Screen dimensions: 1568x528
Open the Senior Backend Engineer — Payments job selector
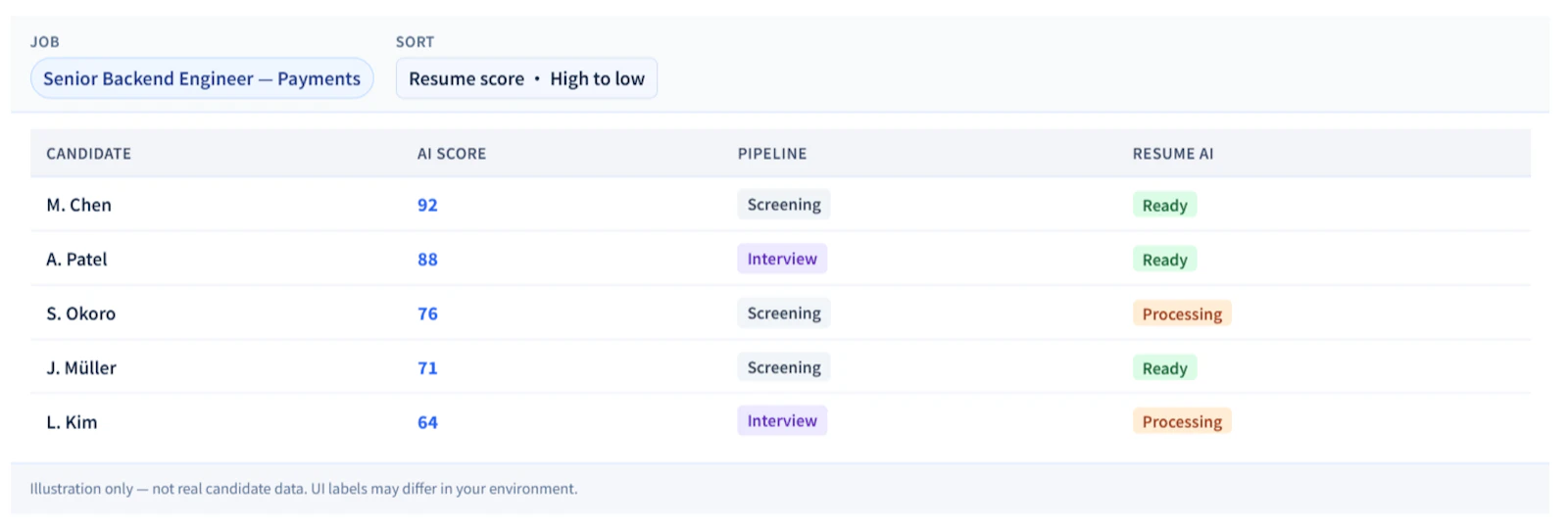202,78
